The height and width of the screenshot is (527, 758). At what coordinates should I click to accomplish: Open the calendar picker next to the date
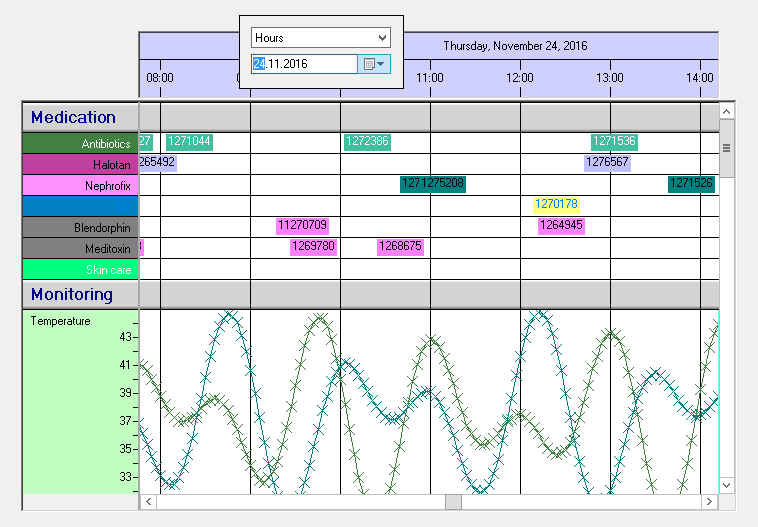click(x=374, y=64)
